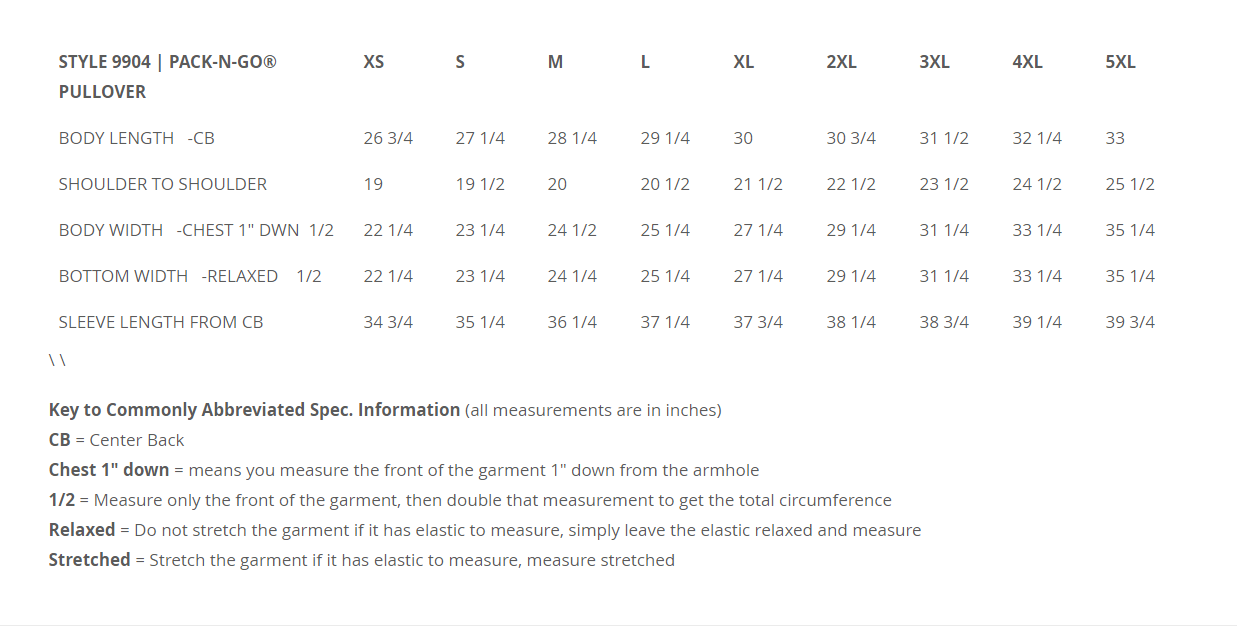Click the XS sleeve length value 34 3/4
Screen dimensions: 1237x626
click(388, 322)
